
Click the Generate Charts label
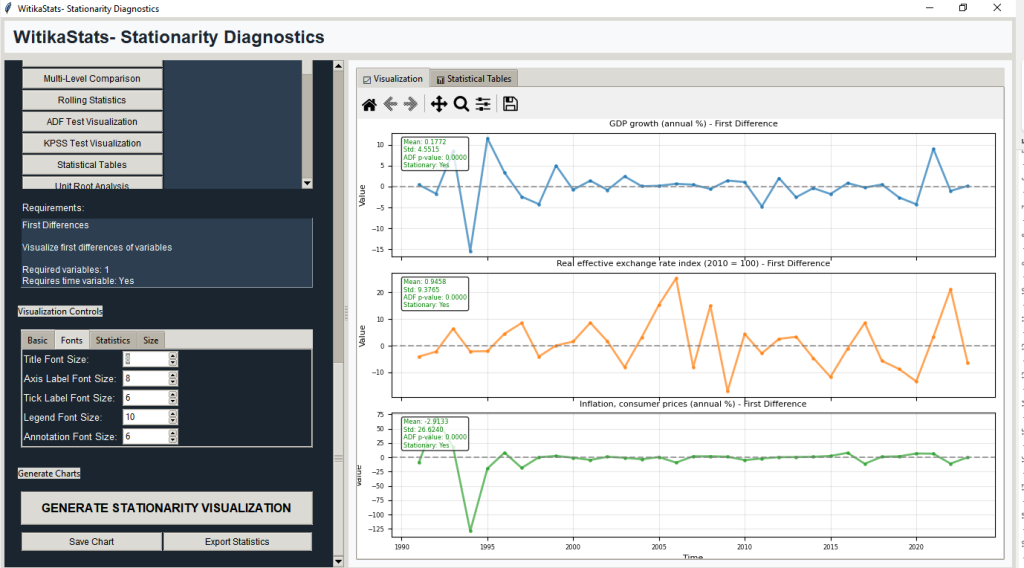[x=49, y=473]
